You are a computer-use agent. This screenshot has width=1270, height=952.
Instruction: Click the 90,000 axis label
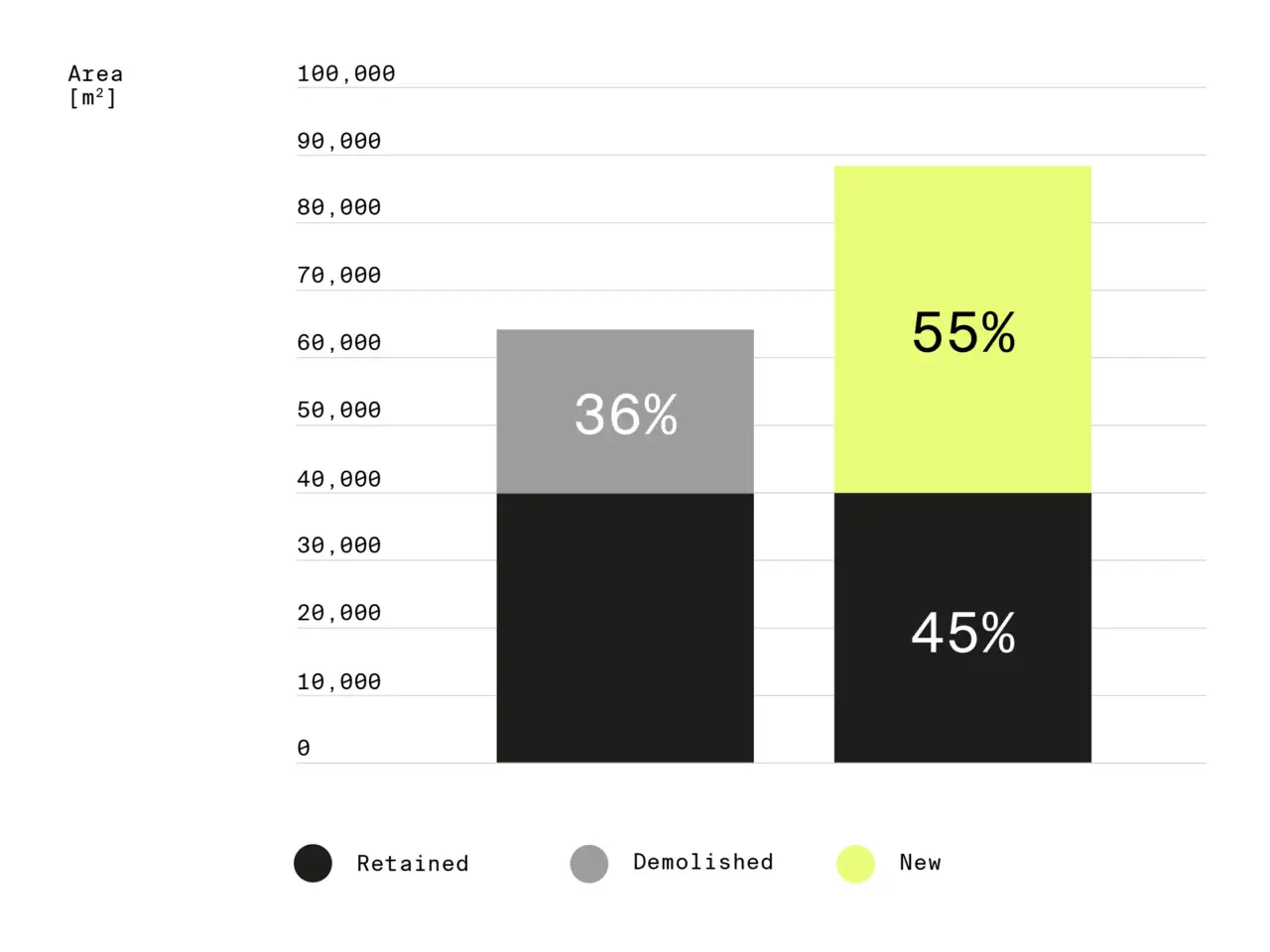point(338,141)
